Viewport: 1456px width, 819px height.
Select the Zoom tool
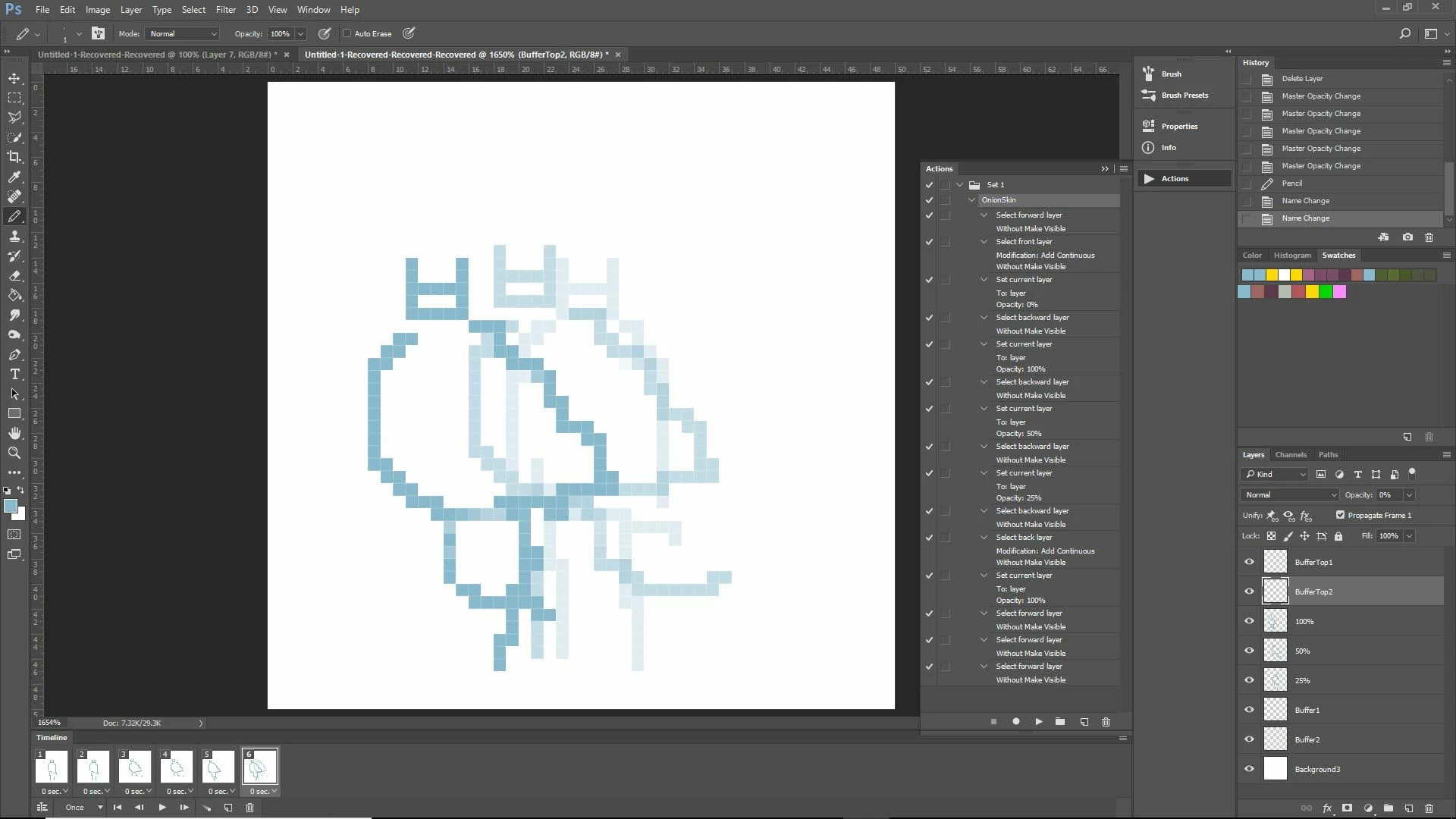[14, 453]
